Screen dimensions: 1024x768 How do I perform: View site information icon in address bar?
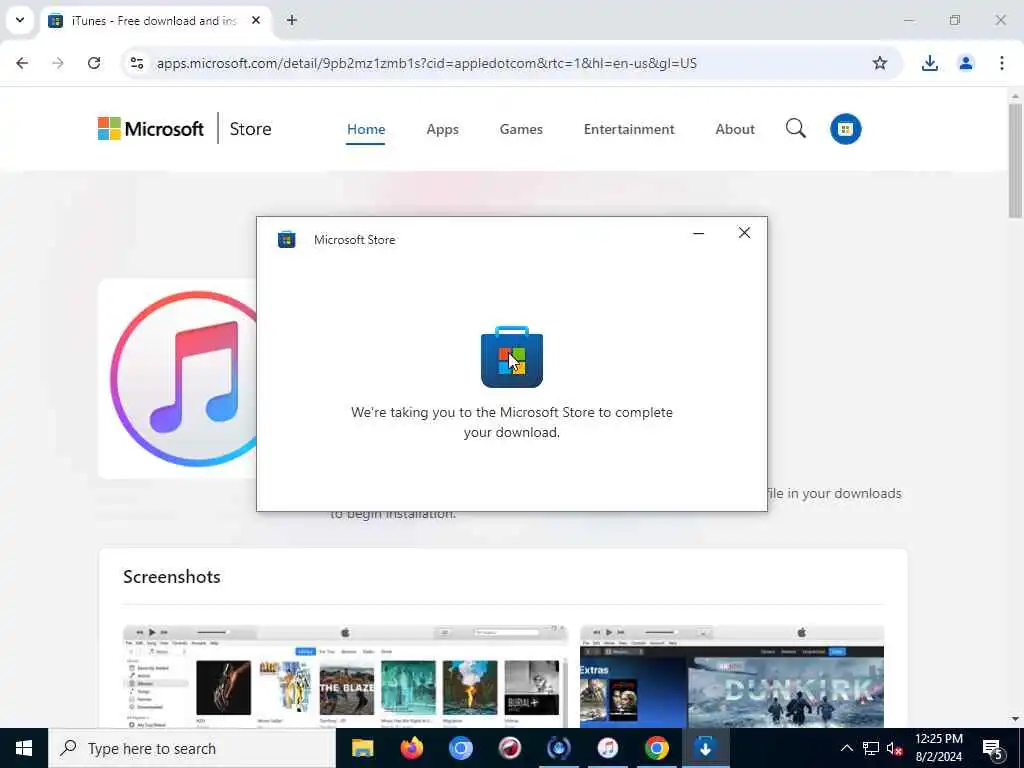click(x=137, y=63)
